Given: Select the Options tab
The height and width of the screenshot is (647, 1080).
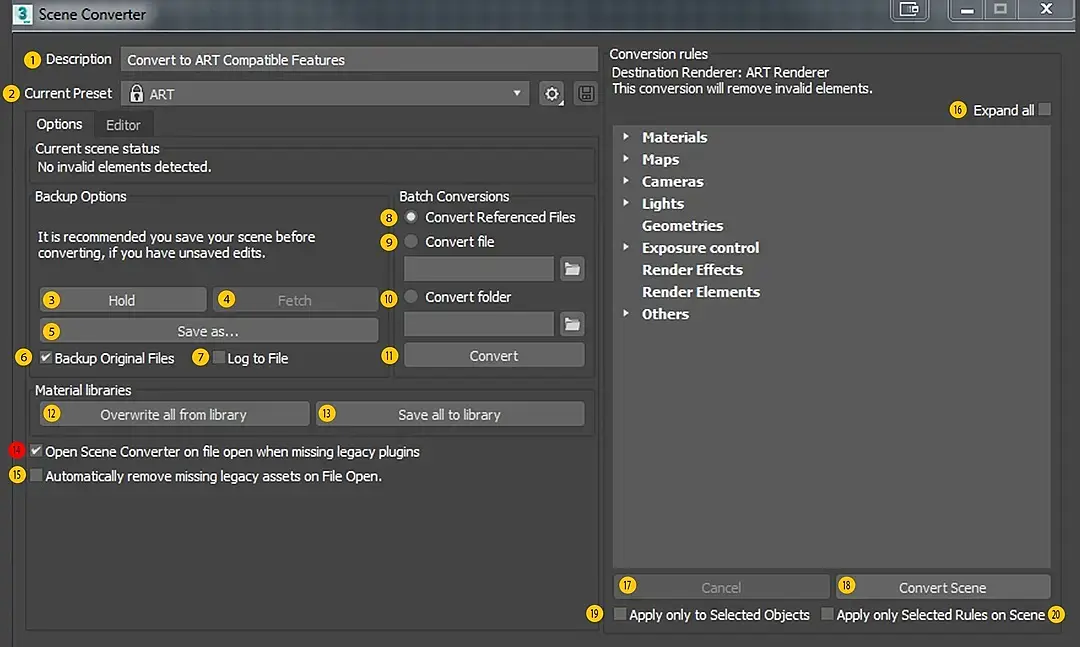Looking at the screenshot, I should (59, 124).
